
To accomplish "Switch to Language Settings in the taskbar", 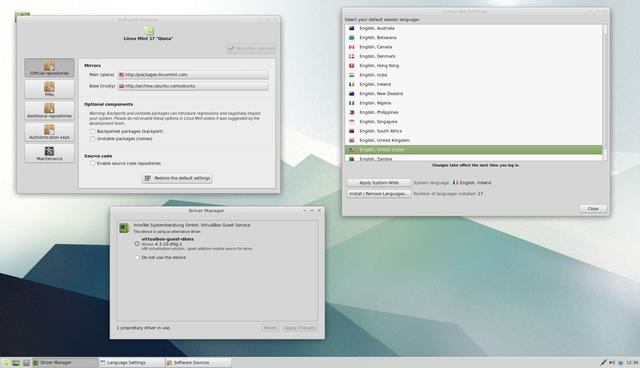I will point(132,363).
